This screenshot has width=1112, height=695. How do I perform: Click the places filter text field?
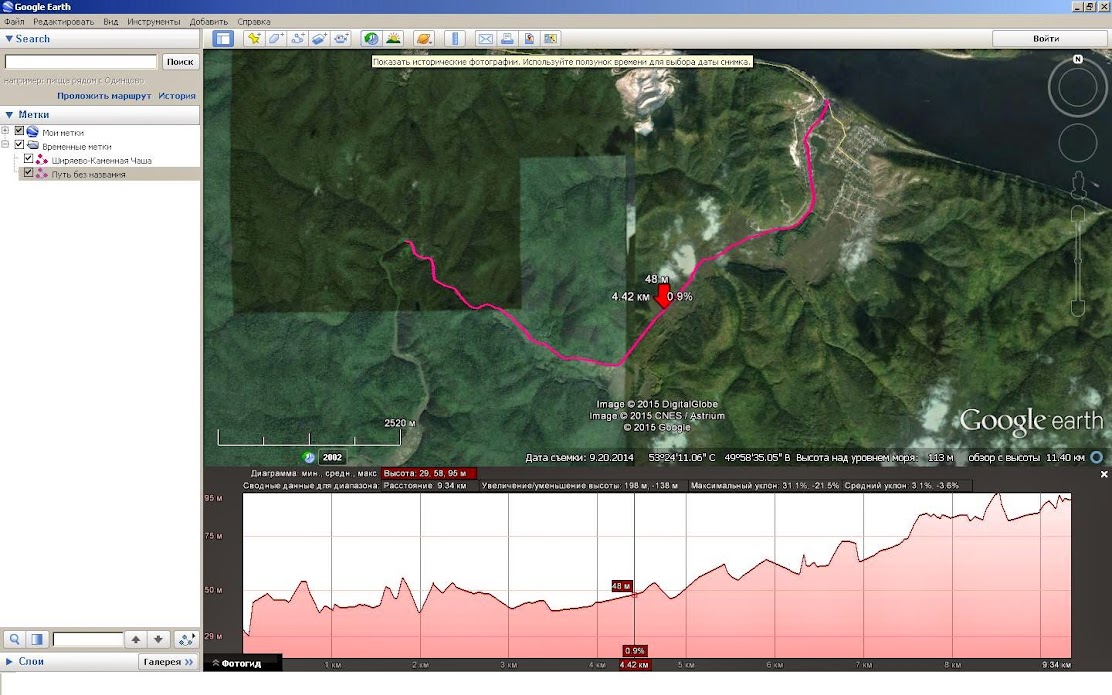(x=88, y=640)
